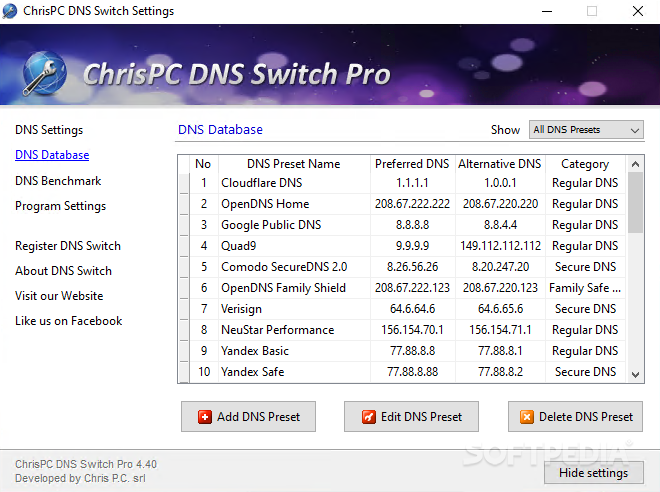Click the red plus Add DNS Preset icon
Viewport: 660px width, 492px height.
(205, 417)
